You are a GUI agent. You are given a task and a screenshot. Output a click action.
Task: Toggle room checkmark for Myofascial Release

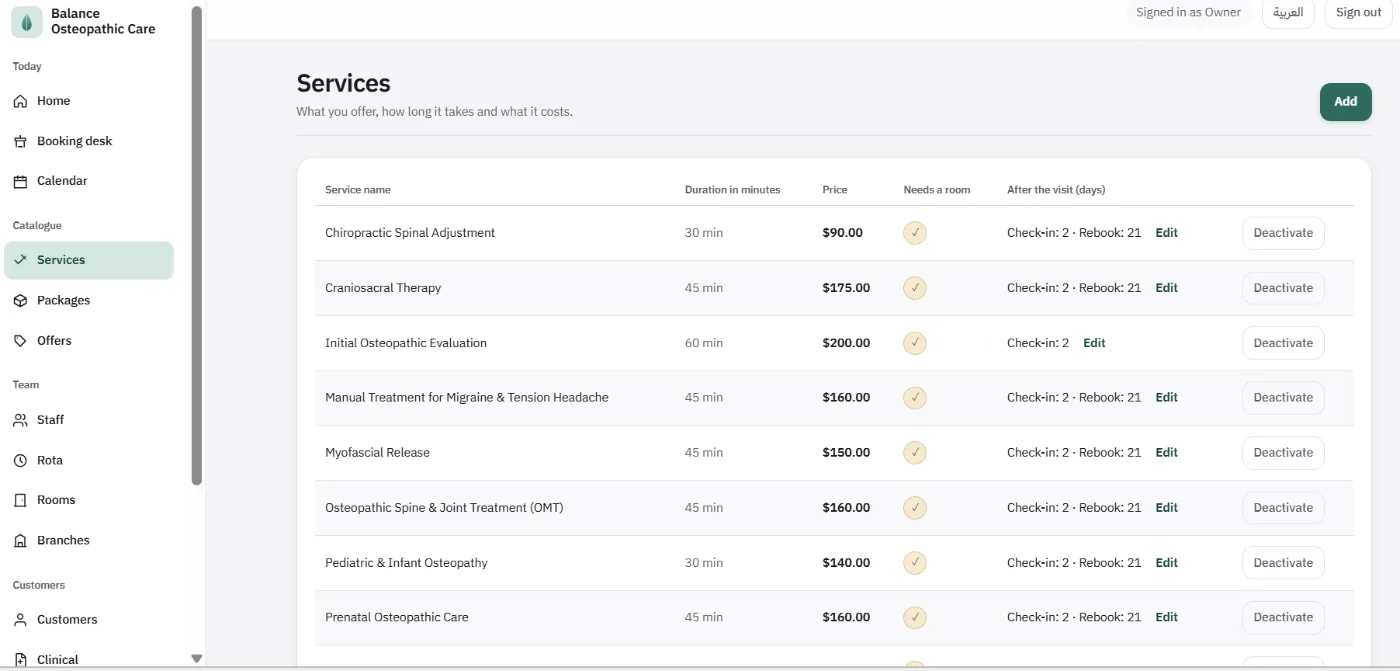point(915,453)
